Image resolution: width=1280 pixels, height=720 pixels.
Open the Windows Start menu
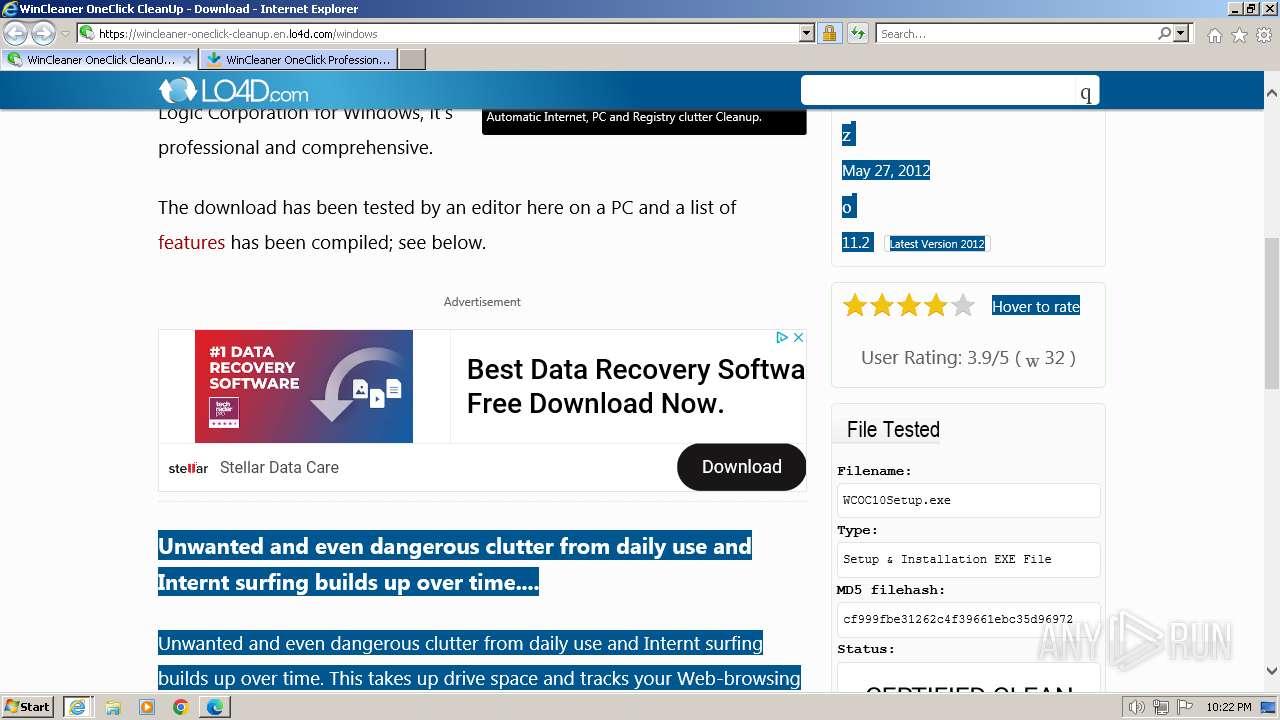pyautogui.click(x=28, y=706)
